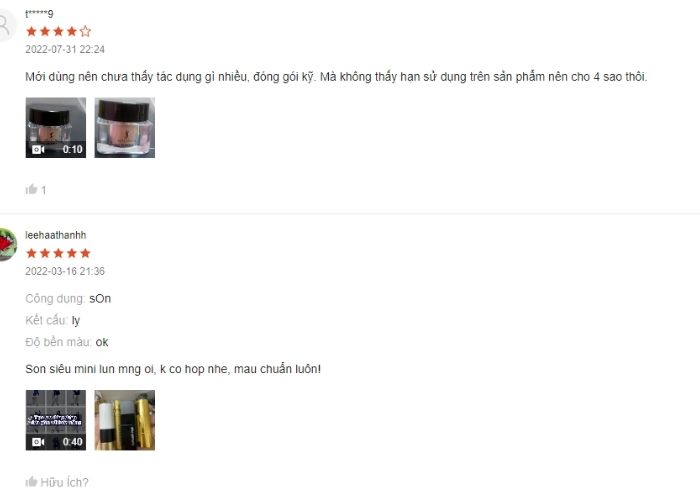This screenshot has height=500, width=700.
Task: Click the camera icon on the 0:40 video
Action: coord(38,442)
